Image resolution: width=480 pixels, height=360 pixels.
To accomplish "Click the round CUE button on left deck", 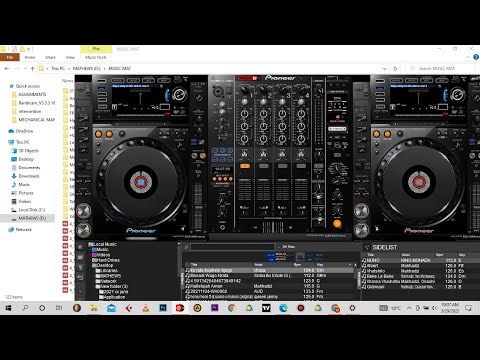I will (84, 211).
